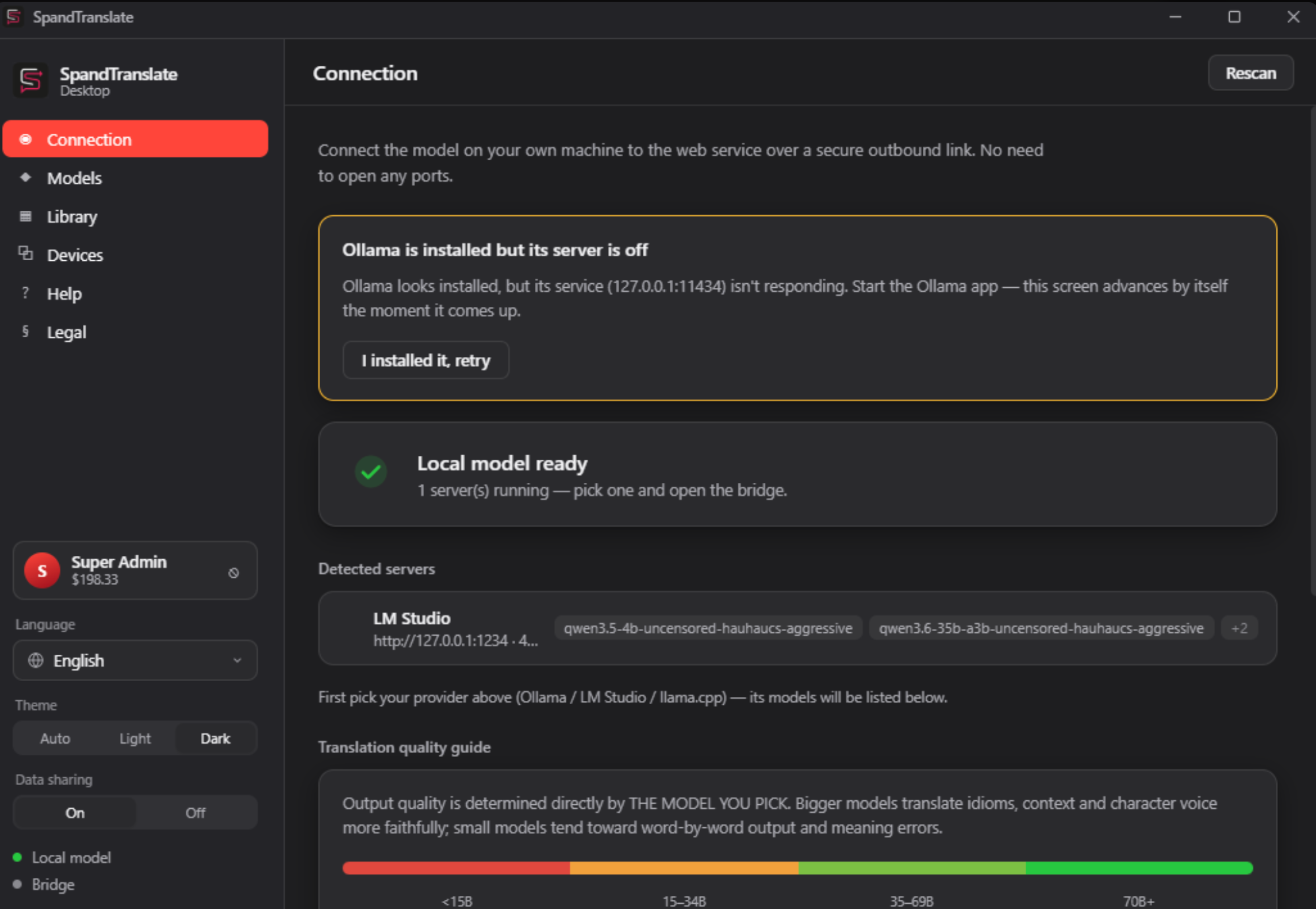Click the red <15B quality bar segment
Image resolution: width=1316 pixels, height=909 pixels.
[456, 868]
